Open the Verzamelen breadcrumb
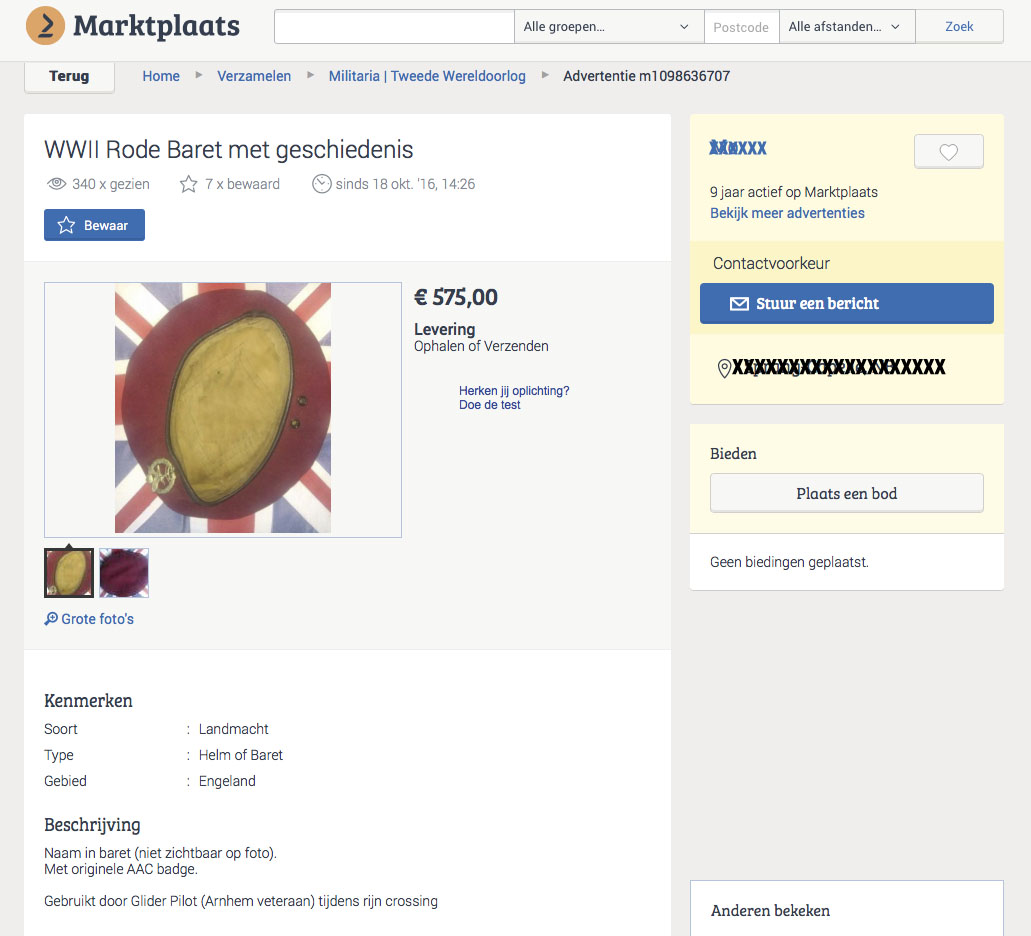Image resolution: width=1031 pixels, height=936 pixels. [254, 76]
